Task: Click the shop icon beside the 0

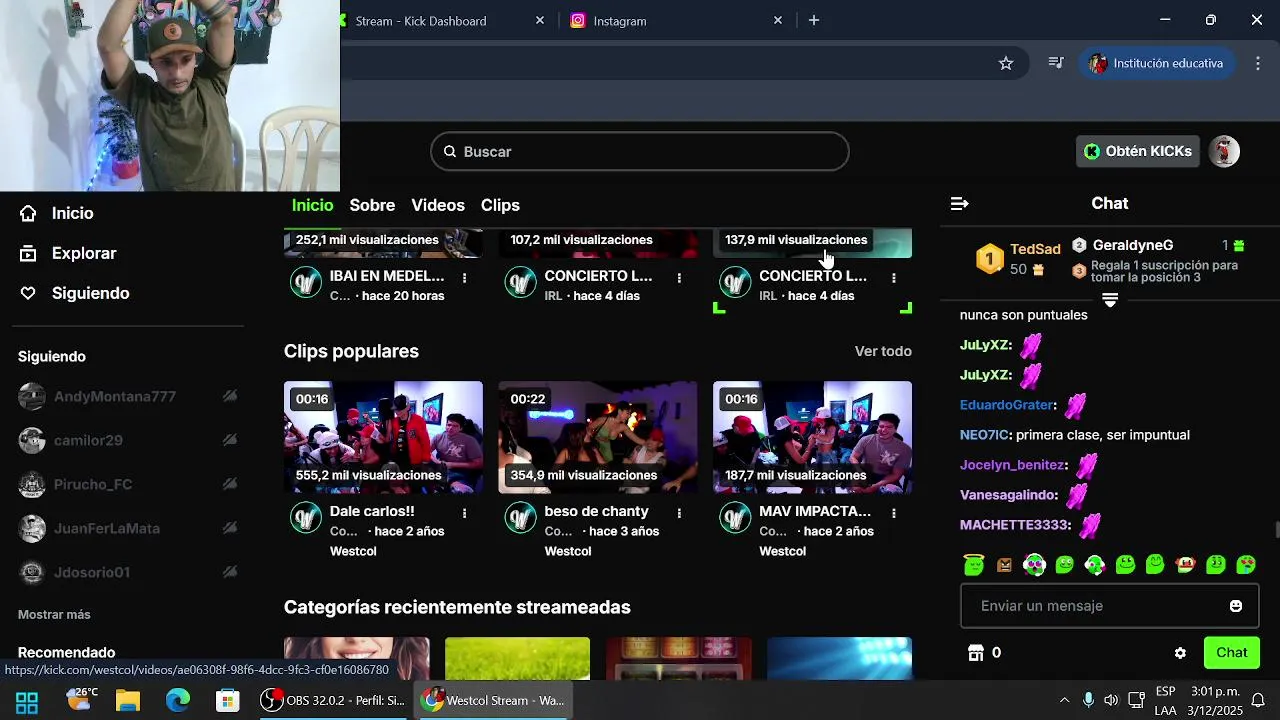Action: 976,653
